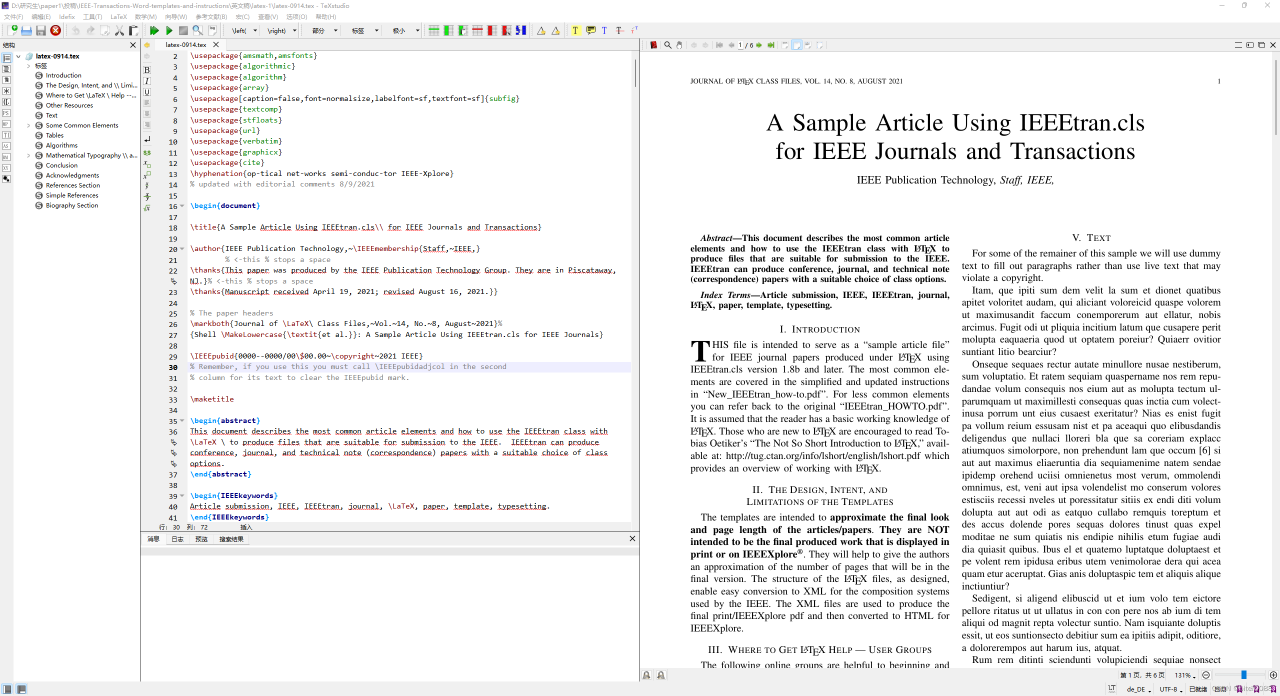Open the 部分 sectioning dropdown
Image resolution: width=1280 pixels, height=696 pixels.
325,31
